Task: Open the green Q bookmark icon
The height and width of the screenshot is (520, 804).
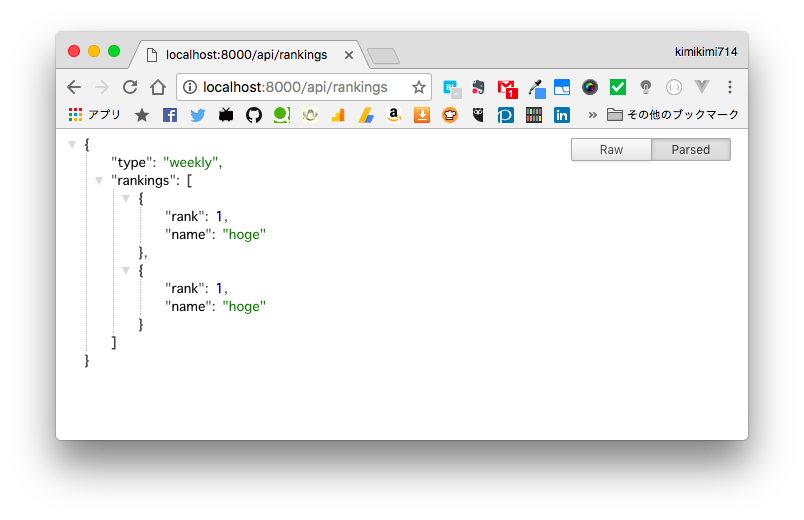Action: 282,115
